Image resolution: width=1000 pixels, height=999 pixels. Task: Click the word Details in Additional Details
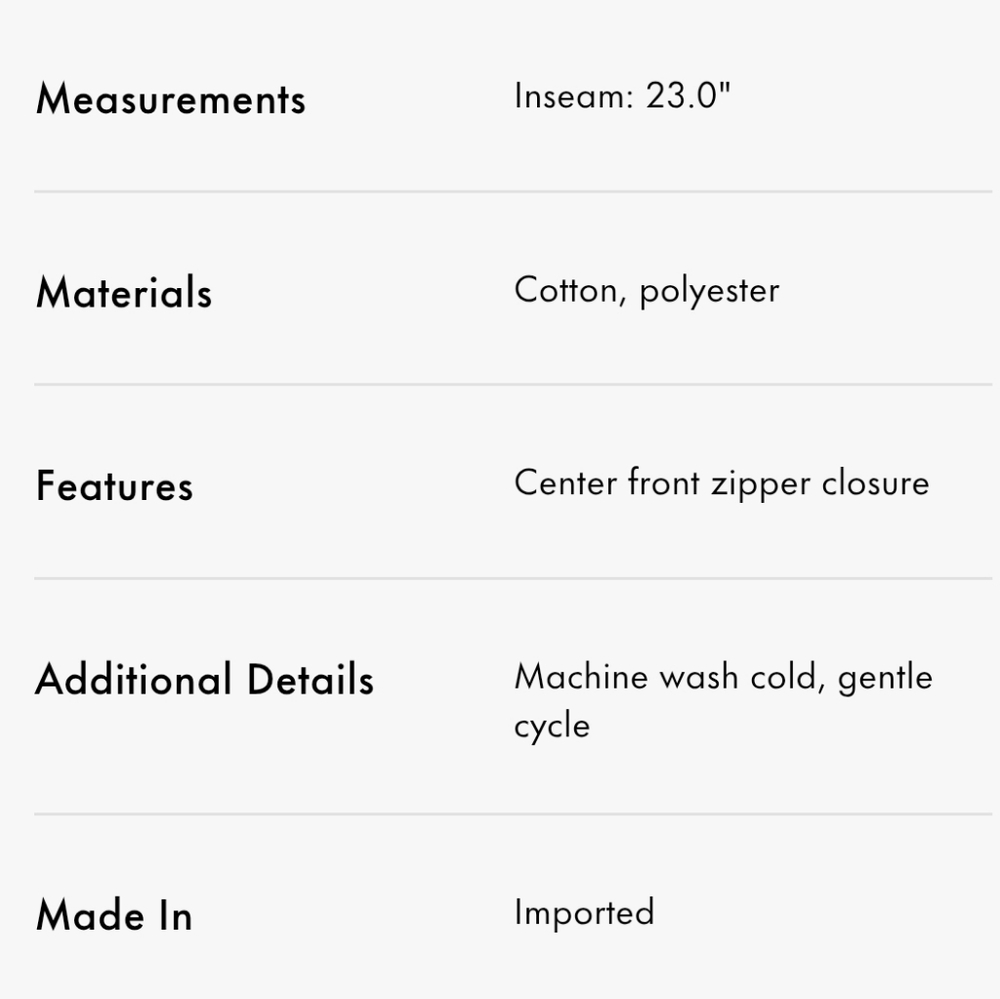[x=310, y=679]
